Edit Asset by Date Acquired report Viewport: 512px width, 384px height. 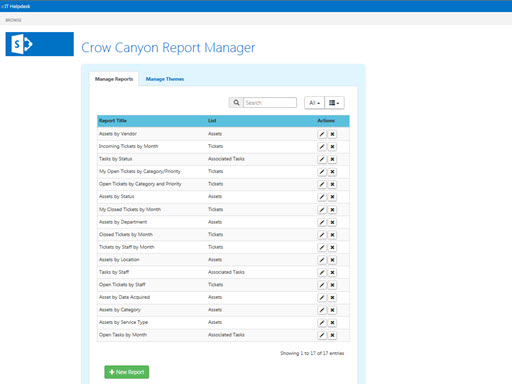coord(322,298)
